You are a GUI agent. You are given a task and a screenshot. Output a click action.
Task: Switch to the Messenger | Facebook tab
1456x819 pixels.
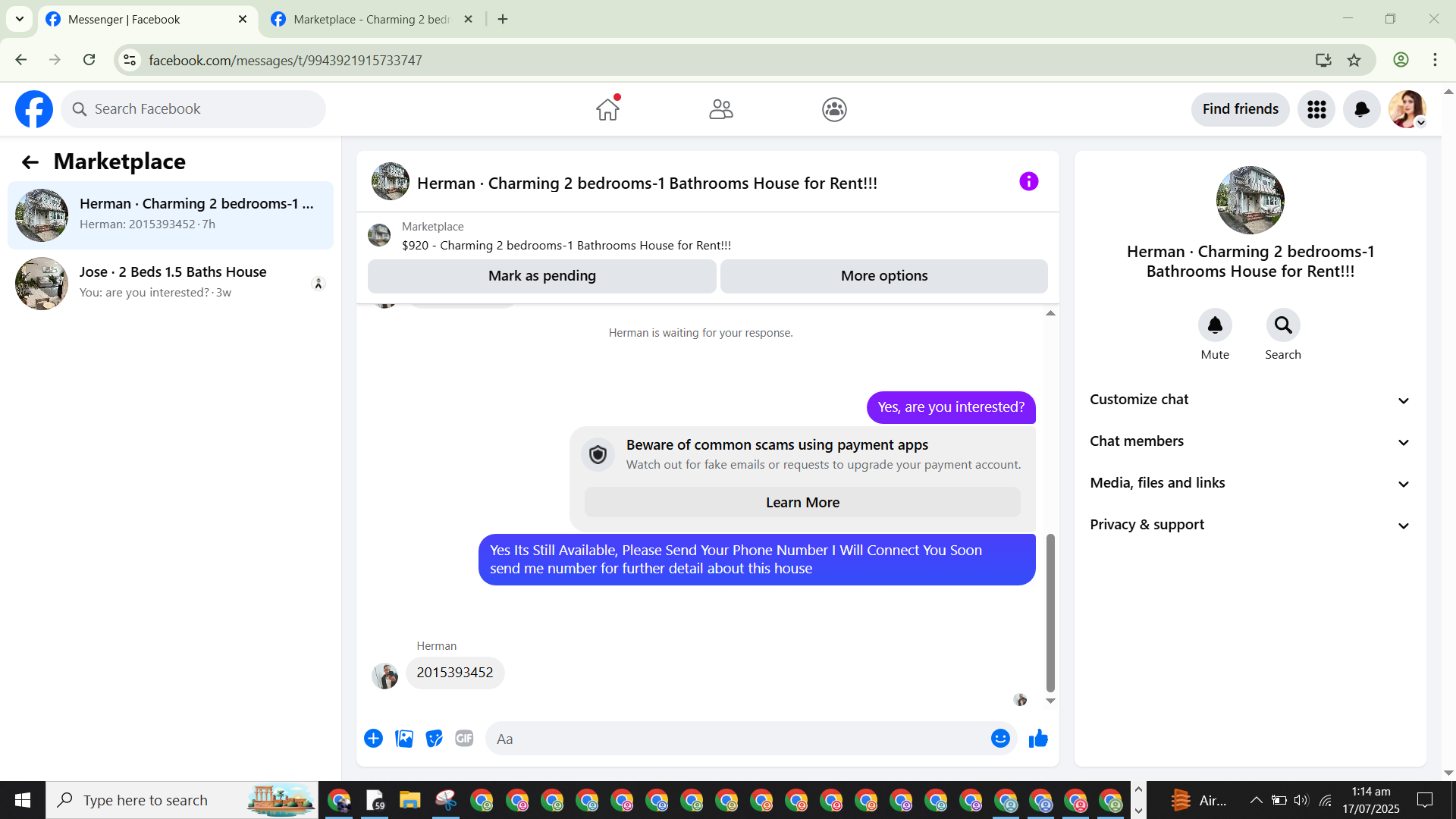coord(146,20)
